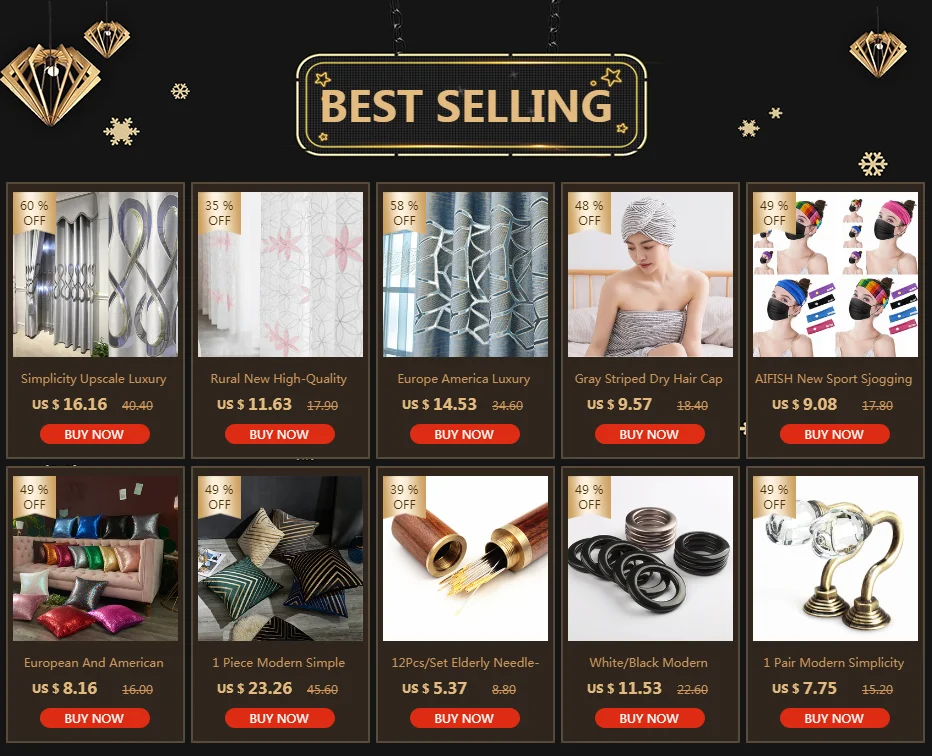Open the AIFISH New Sport Sjogging title
Image resolution: width=932 pixels, height=756 pixels.
coord(833,379)
